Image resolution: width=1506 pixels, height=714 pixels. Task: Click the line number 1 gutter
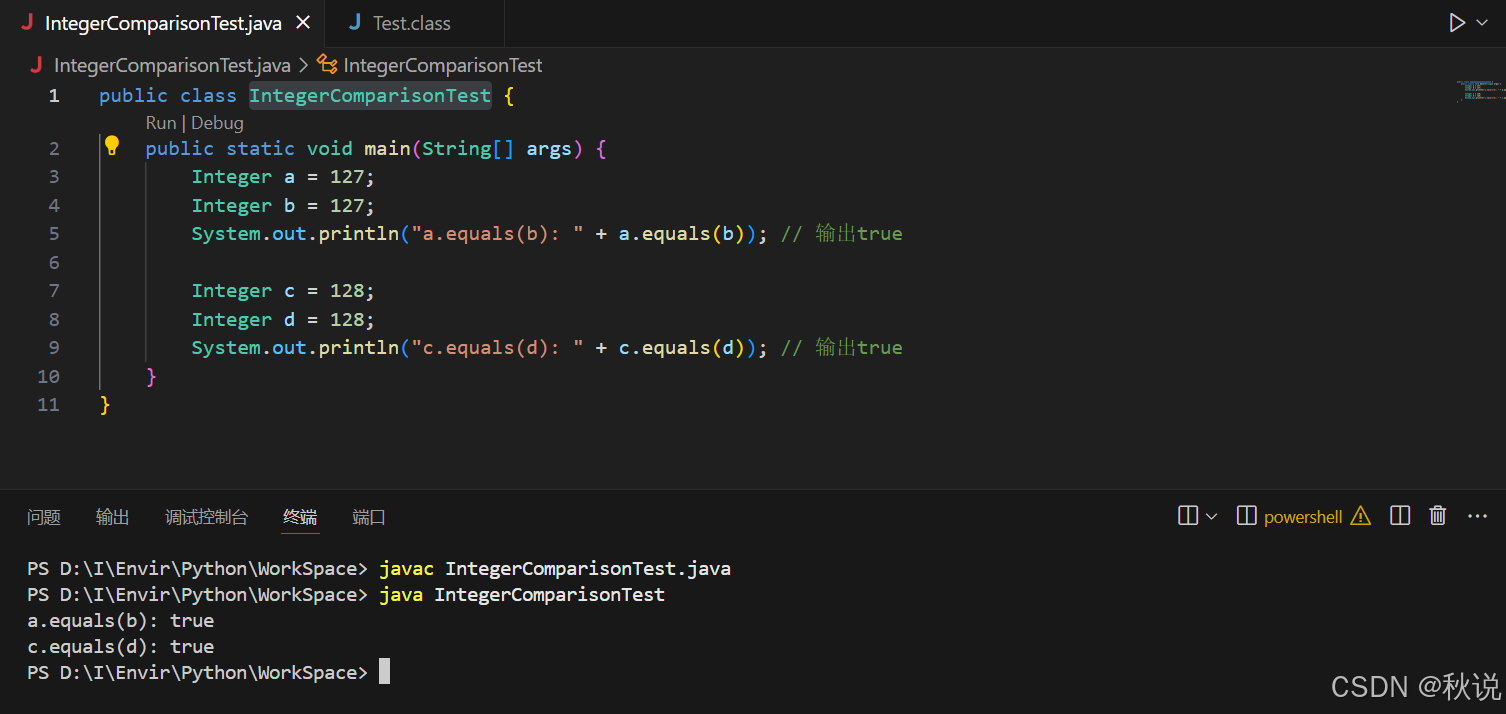(x=54, y=96)
